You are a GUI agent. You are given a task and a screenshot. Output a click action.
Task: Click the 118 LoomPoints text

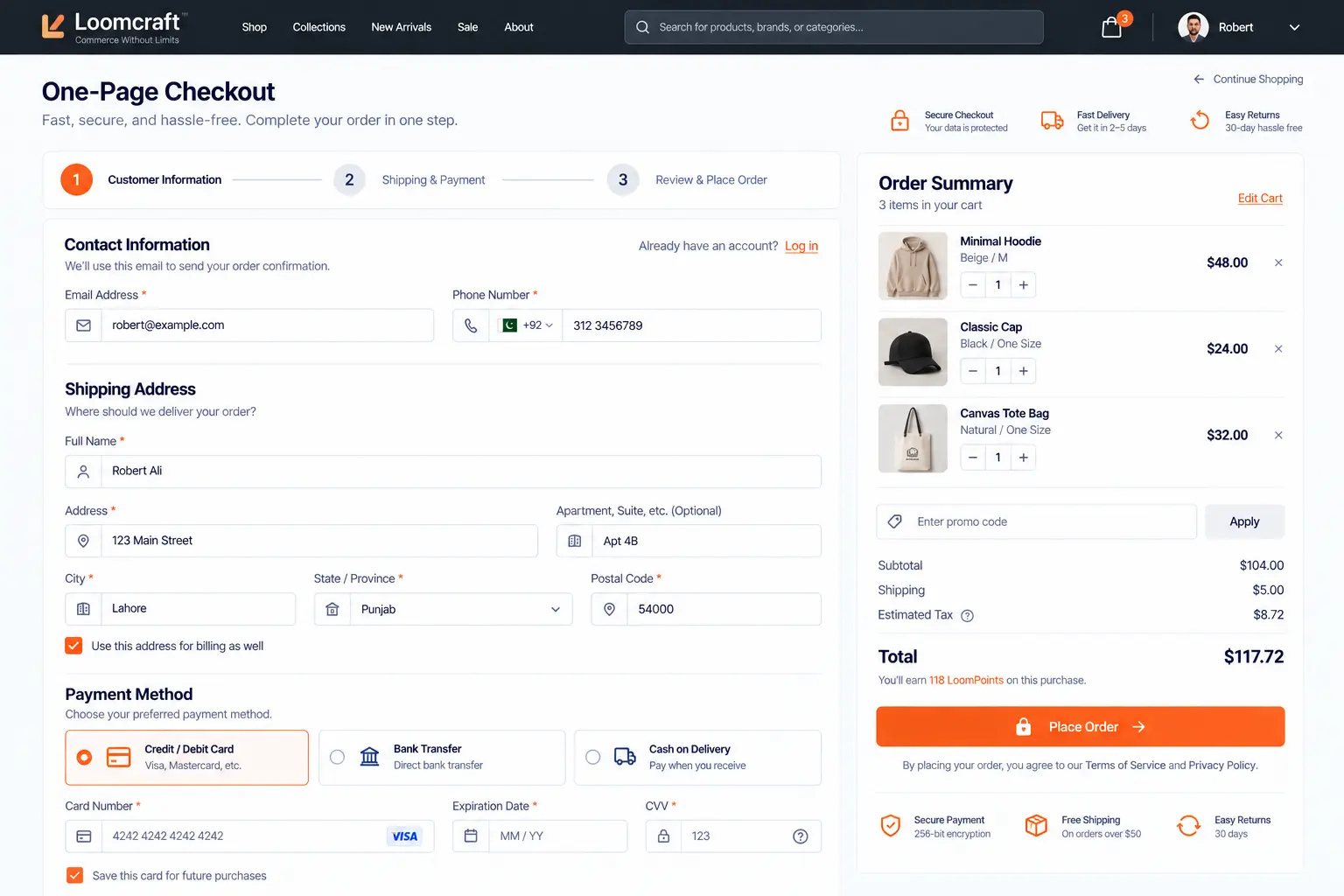coord(966,680)
